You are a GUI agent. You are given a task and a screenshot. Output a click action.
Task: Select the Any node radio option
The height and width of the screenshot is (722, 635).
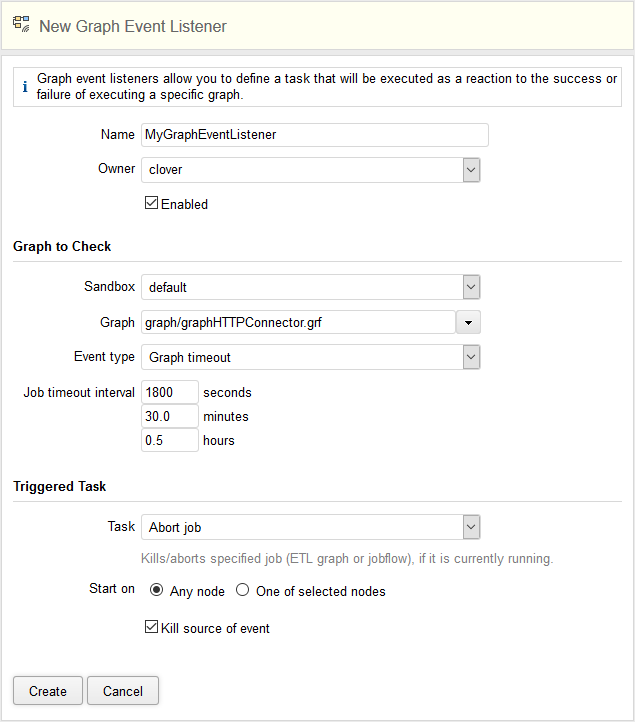[157, 591]
